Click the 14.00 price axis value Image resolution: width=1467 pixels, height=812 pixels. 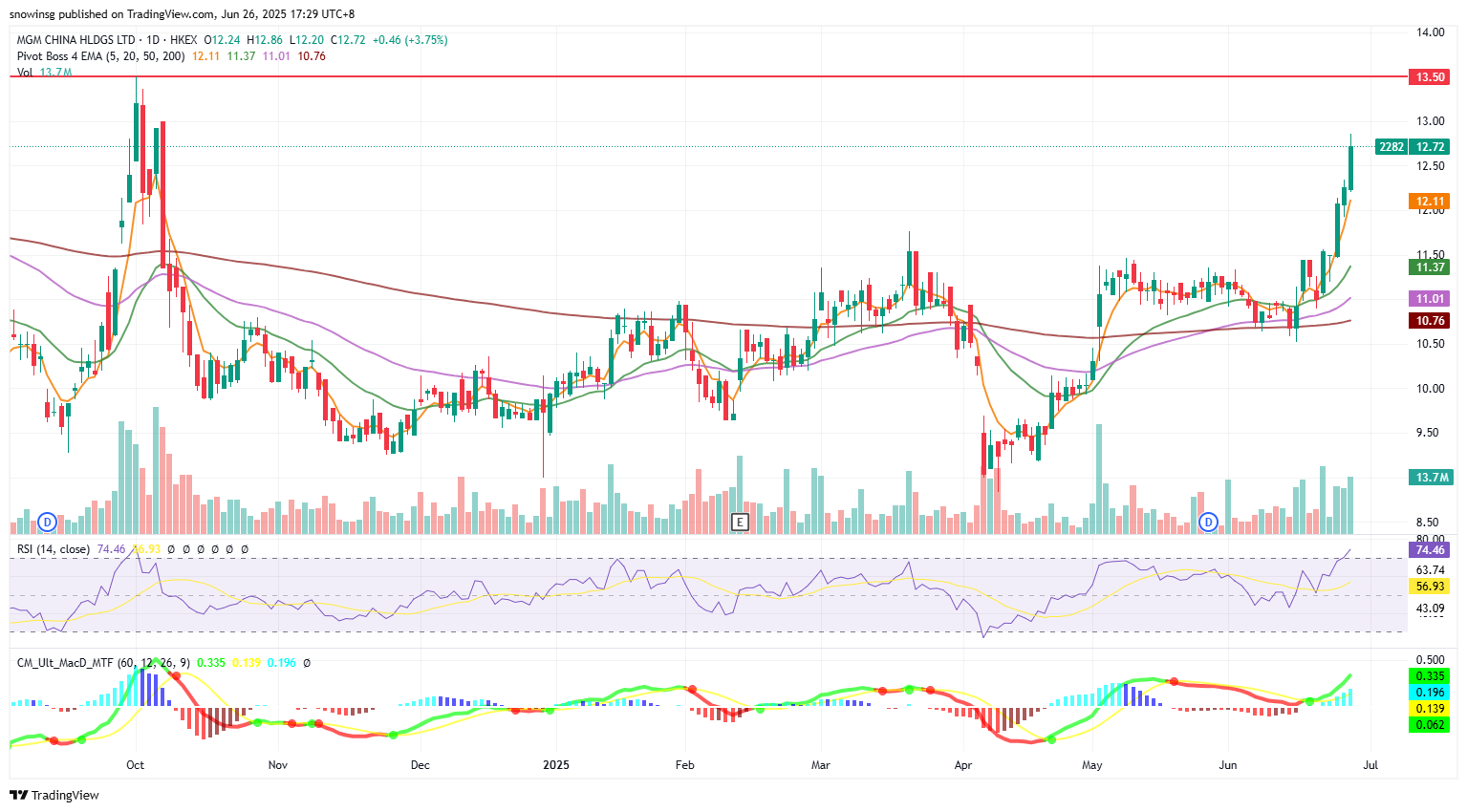[x=1430, y=32]
